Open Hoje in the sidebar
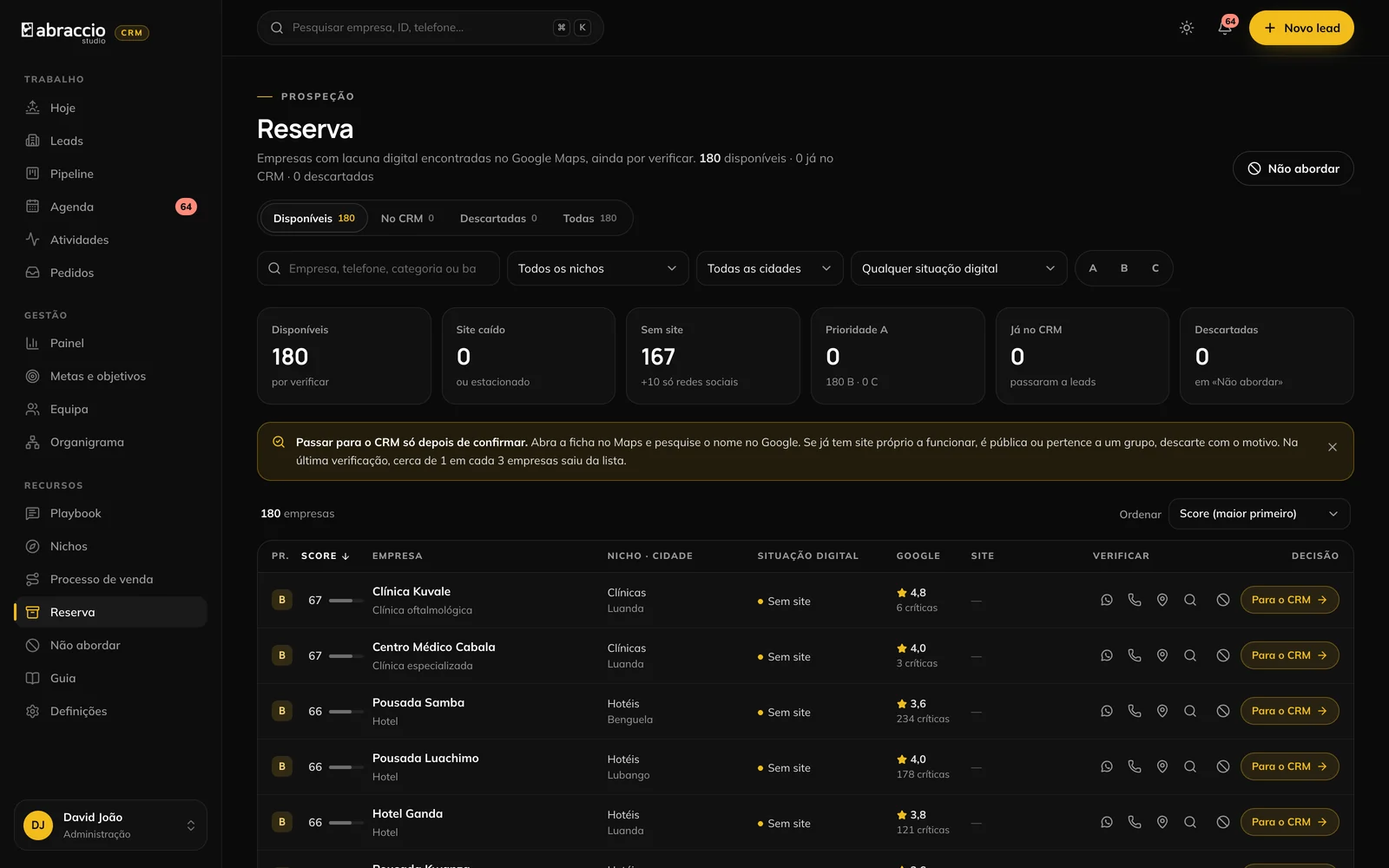This screenshot has width=1389, height=868. pos(110,108)
